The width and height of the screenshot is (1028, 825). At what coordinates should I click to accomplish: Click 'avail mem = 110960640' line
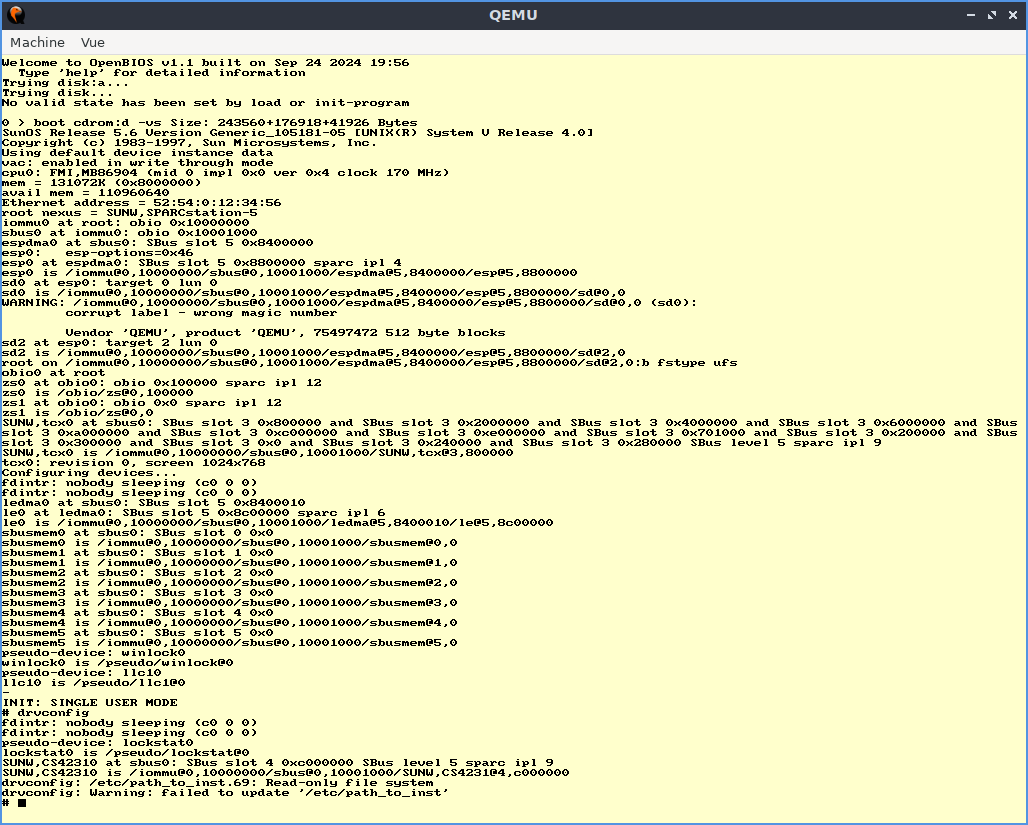click(85, 193)
